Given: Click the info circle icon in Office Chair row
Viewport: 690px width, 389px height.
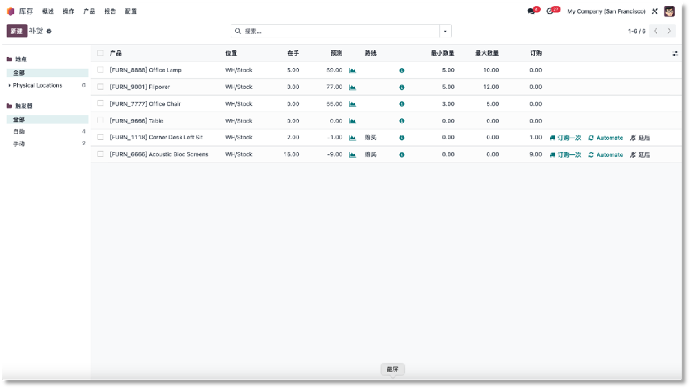Looking at the screenshot, I should click(x=402, y=104).
